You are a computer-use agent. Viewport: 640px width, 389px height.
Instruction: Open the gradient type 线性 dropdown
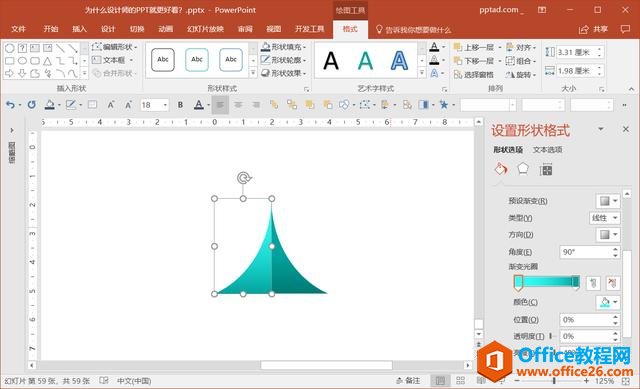click(604, 218)
